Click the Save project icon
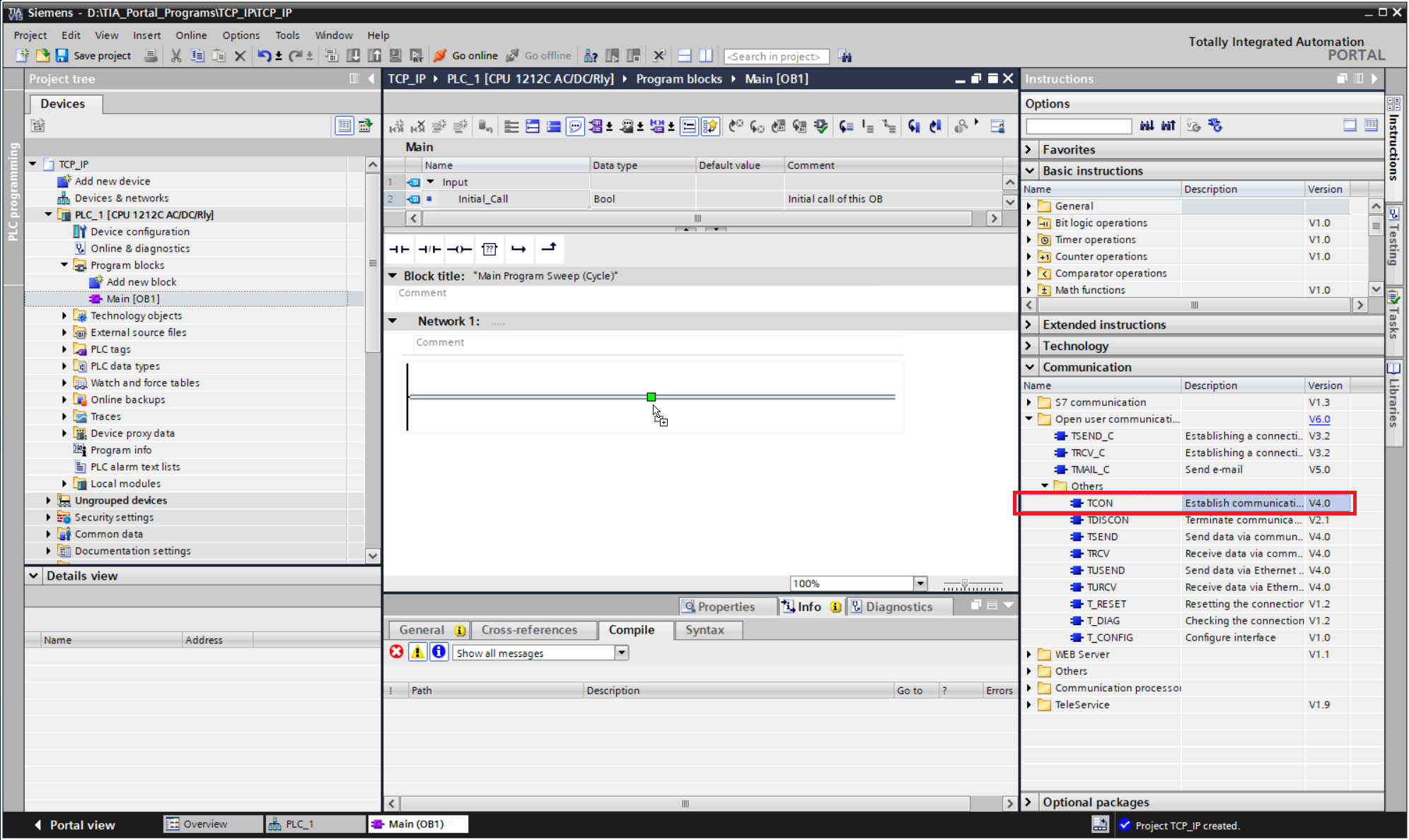 click(62, 56)
